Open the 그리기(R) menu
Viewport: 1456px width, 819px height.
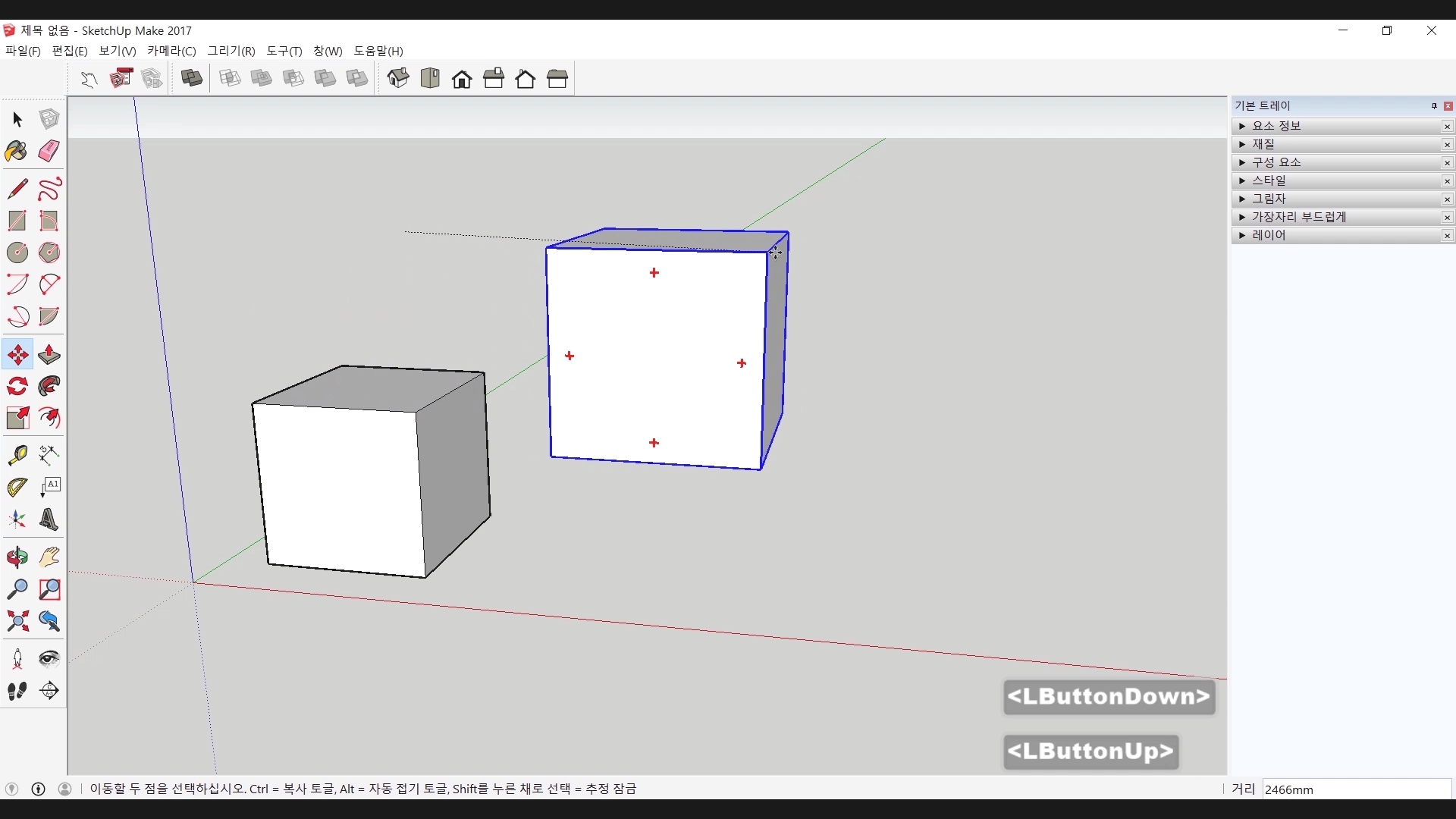231,51
